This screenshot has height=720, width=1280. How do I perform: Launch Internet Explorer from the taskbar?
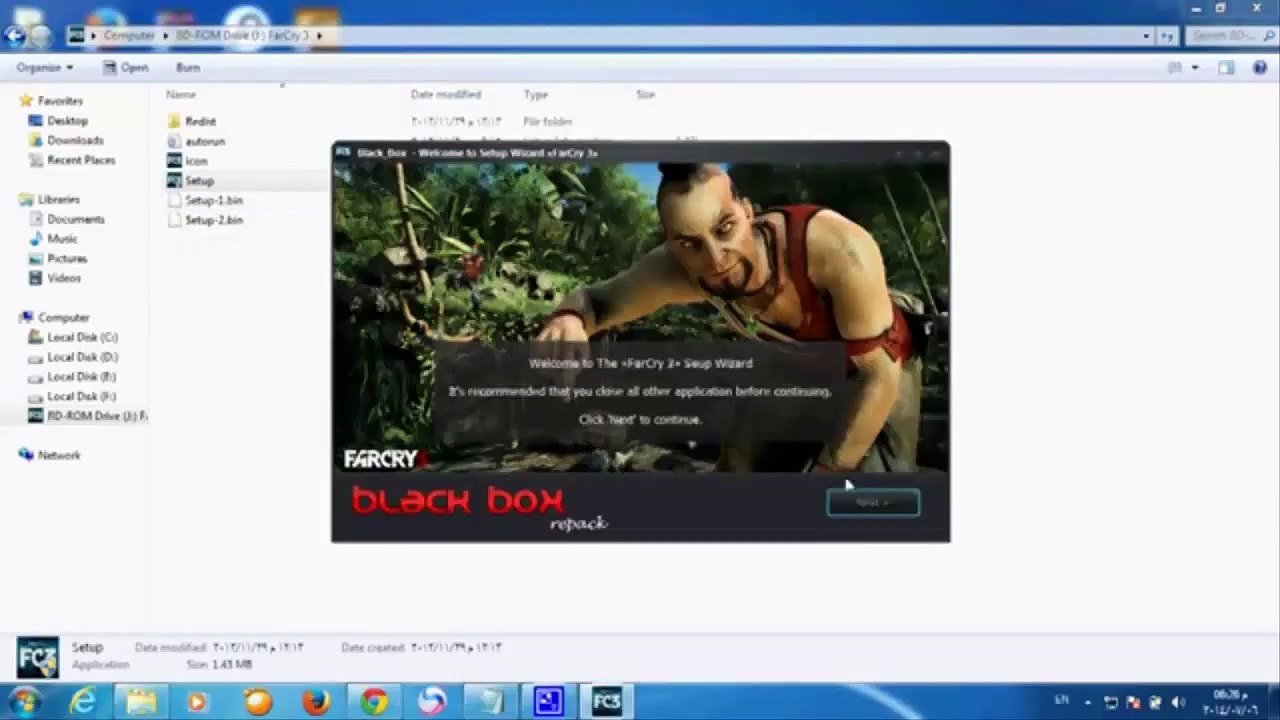pyautogui.click(x=83, y=702)
